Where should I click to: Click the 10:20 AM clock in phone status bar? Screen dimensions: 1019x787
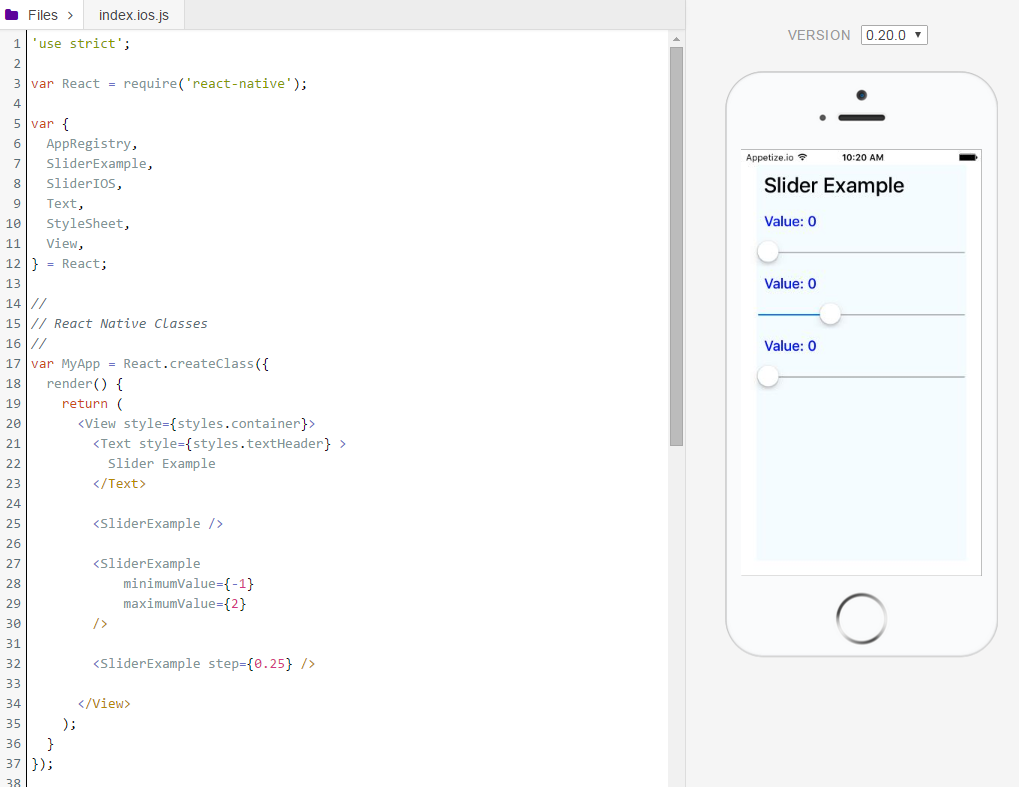coord(862,158)
